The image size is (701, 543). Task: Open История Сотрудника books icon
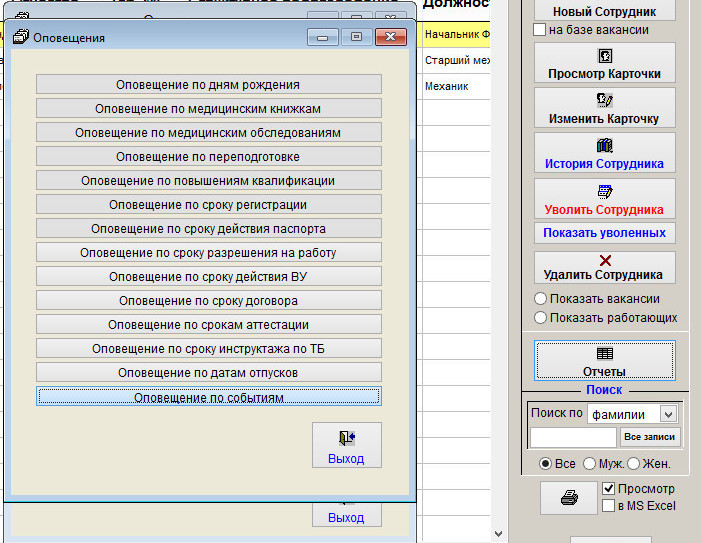click(x=604, y=146)
